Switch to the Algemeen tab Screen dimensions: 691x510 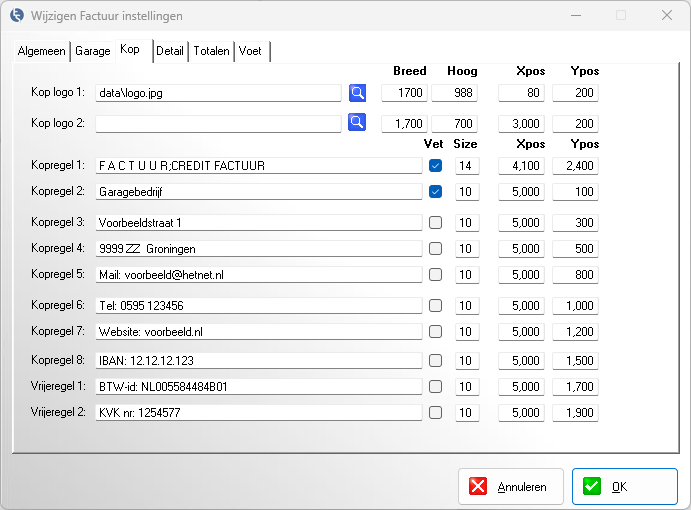pyautogui.click(x=41, y=51)
